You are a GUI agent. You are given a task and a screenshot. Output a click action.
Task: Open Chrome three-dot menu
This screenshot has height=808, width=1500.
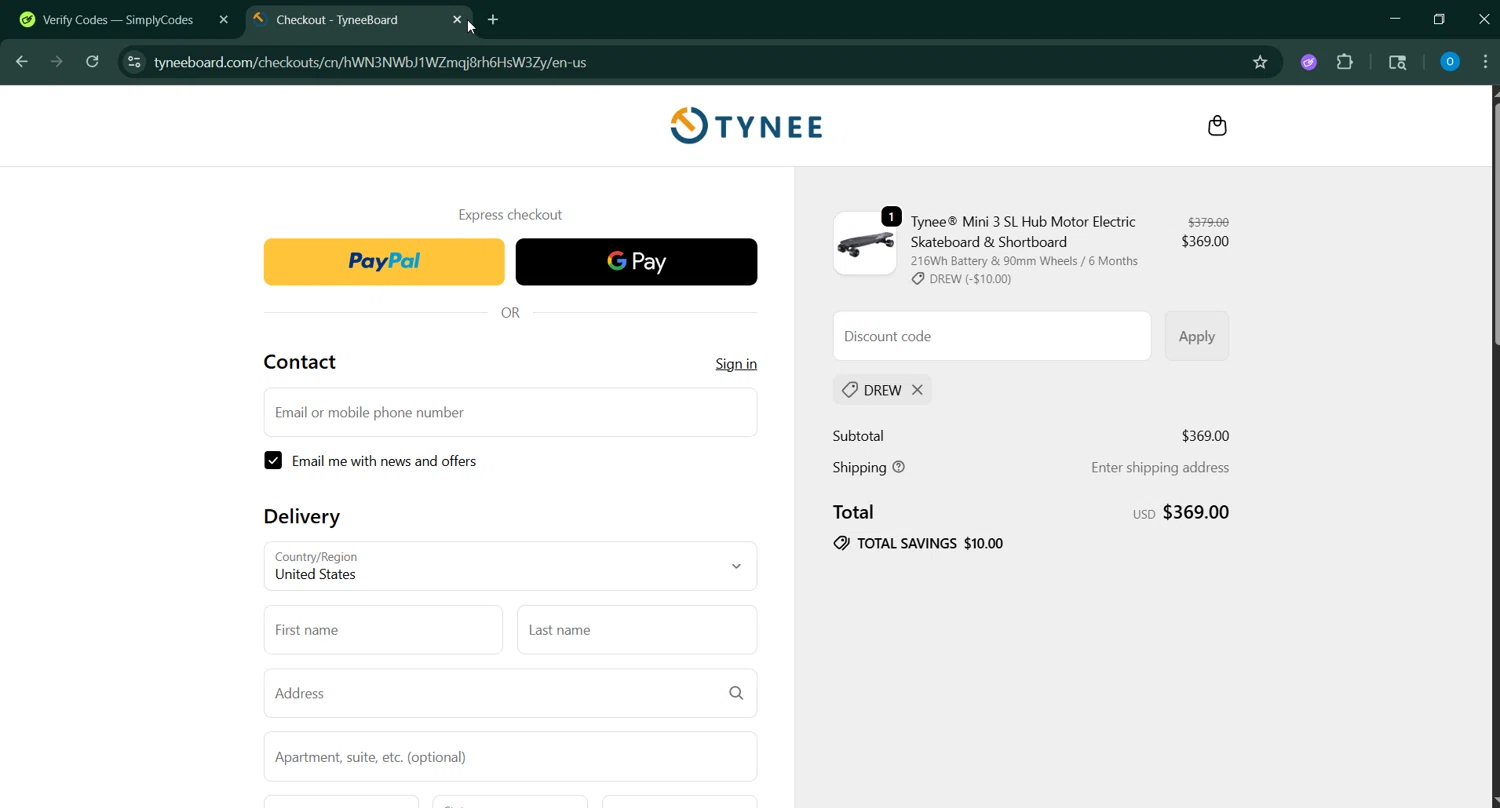(1485, 62)
